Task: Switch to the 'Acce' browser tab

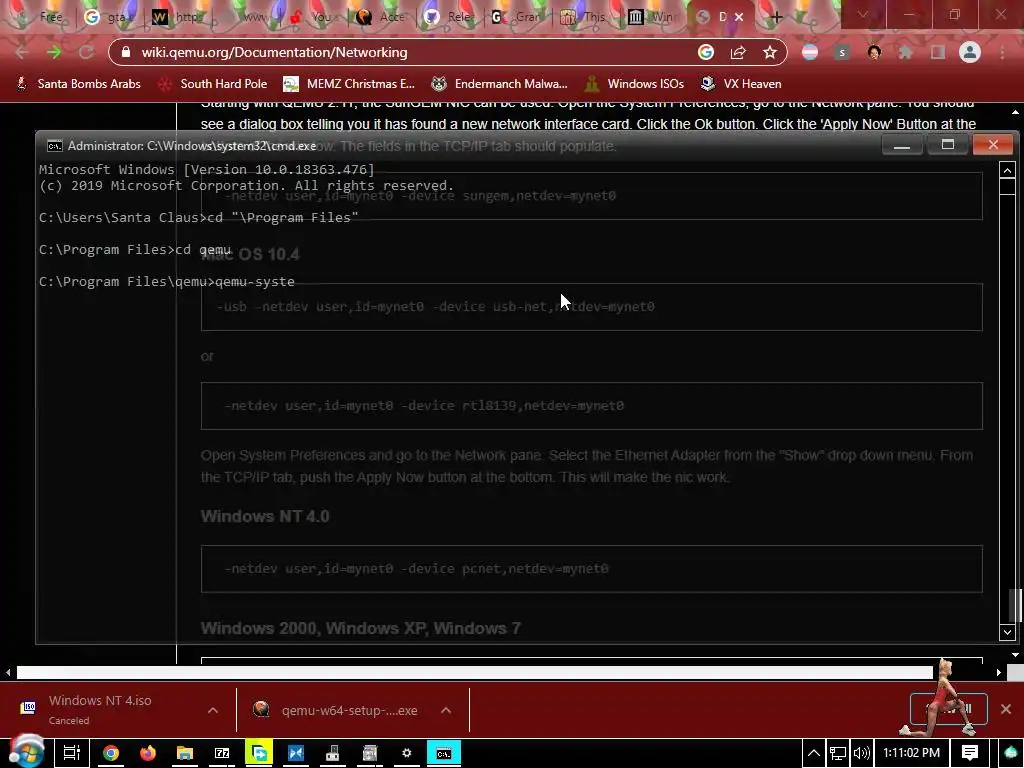Action: click(381, 17)
